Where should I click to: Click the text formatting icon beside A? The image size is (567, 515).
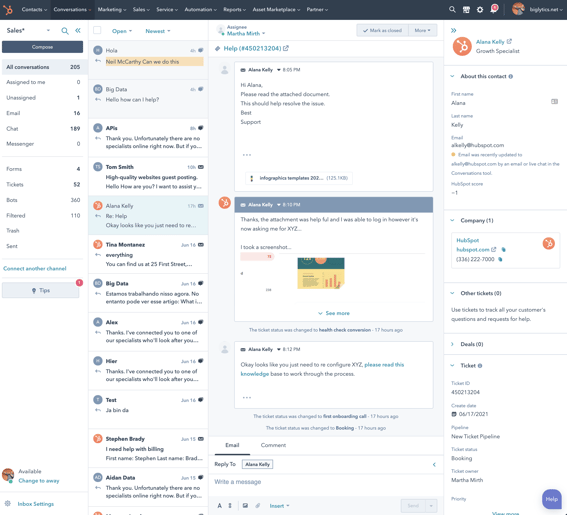(x=230, y=506)
